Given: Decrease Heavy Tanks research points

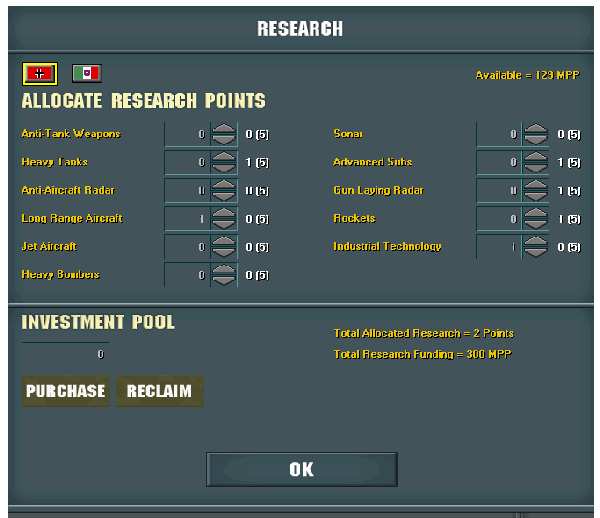Looking at the screenshot, I should [224, 167].
